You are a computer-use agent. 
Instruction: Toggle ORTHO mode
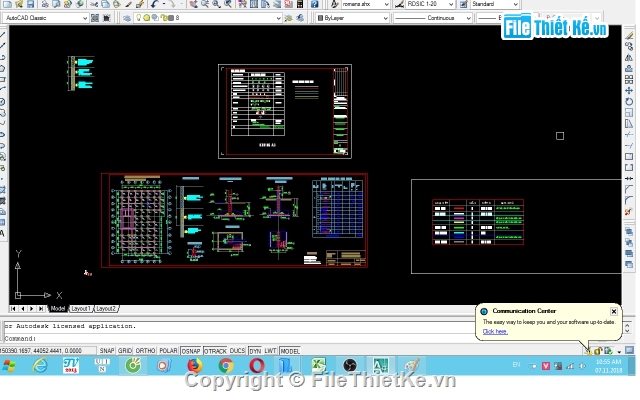coord(145,351)
